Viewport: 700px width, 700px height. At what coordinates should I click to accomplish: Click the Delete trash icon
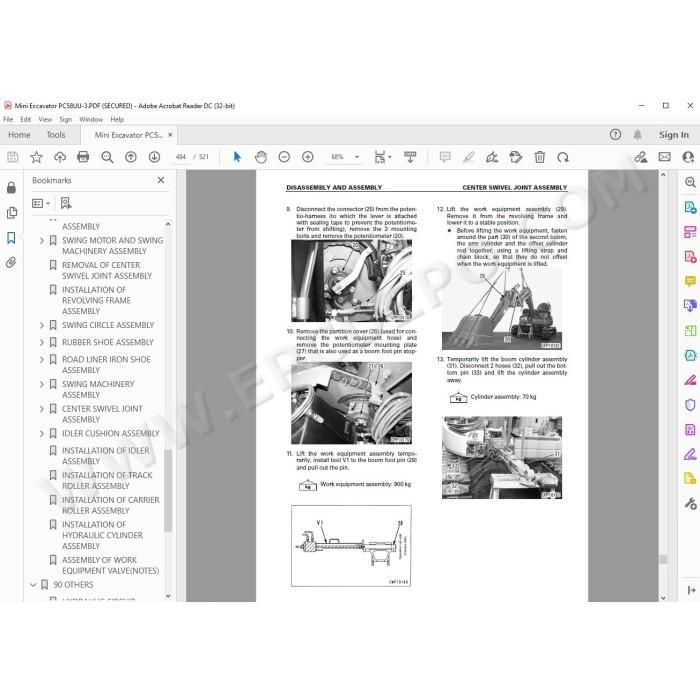pyautogui.click(x=540, y=157)
